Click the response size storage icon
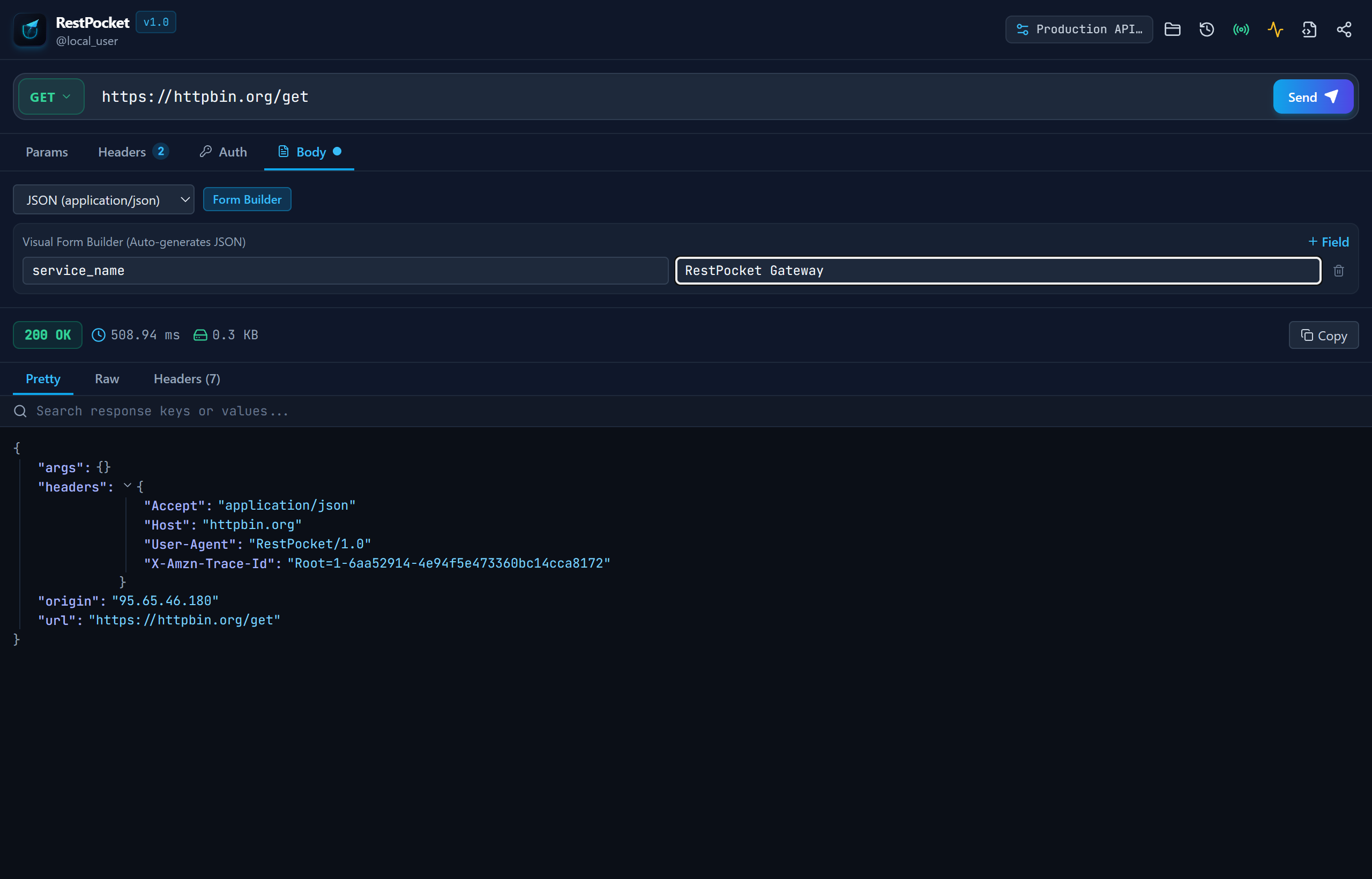Image resolution: width=1372 pixels, height=879 pixels. pos(200,335)
